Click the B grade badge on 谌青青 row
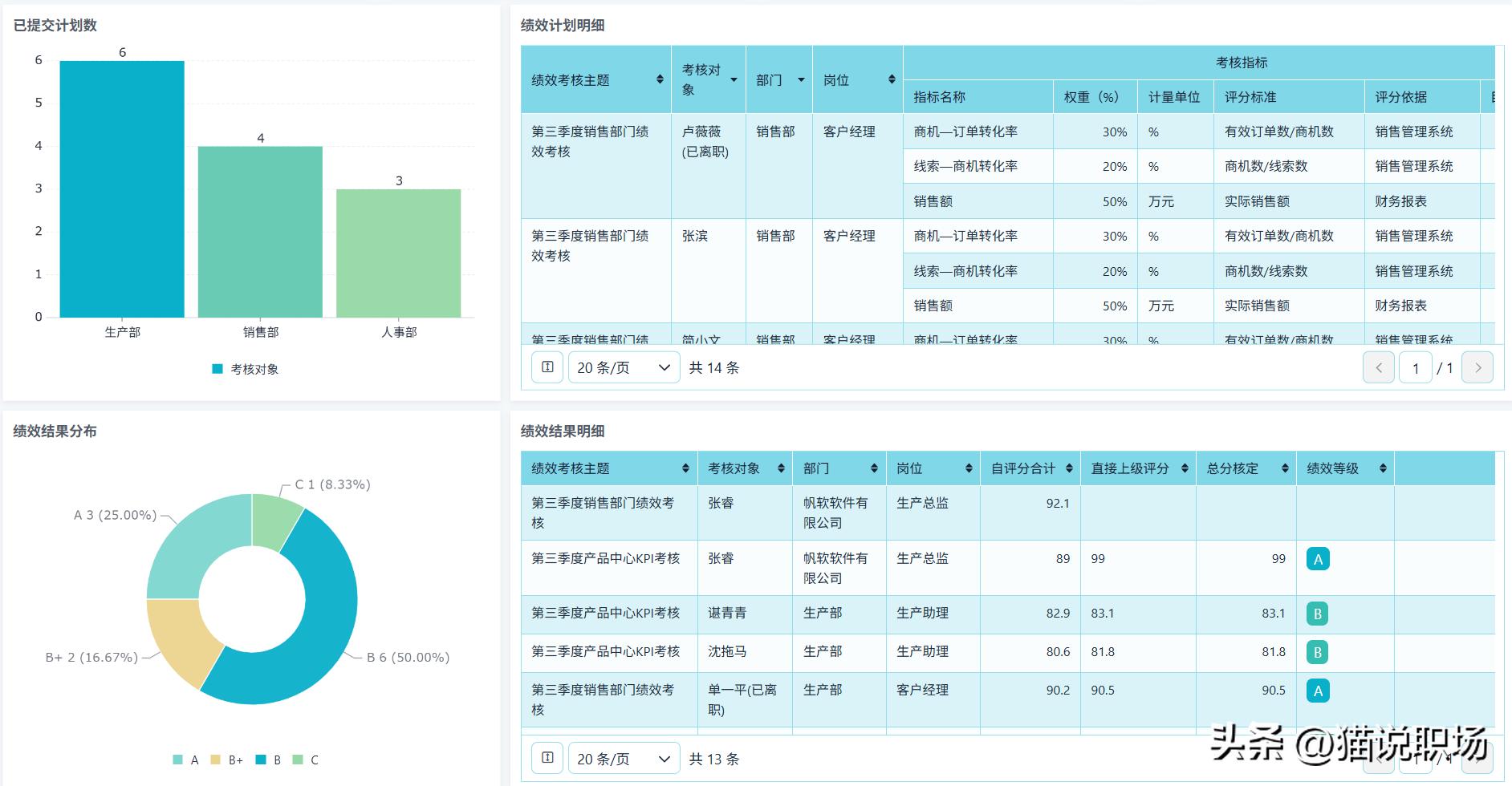This screenshot has width=1512, height=786. 1316,614
